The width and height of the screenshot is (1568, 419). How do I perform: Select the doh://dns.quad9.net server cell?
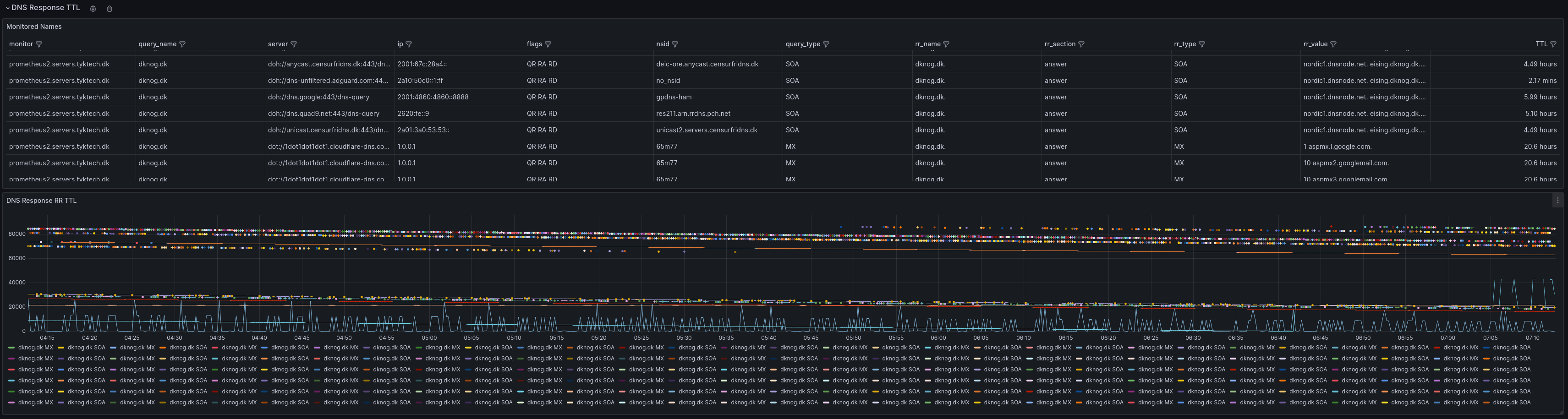click(x=323, y=114)
